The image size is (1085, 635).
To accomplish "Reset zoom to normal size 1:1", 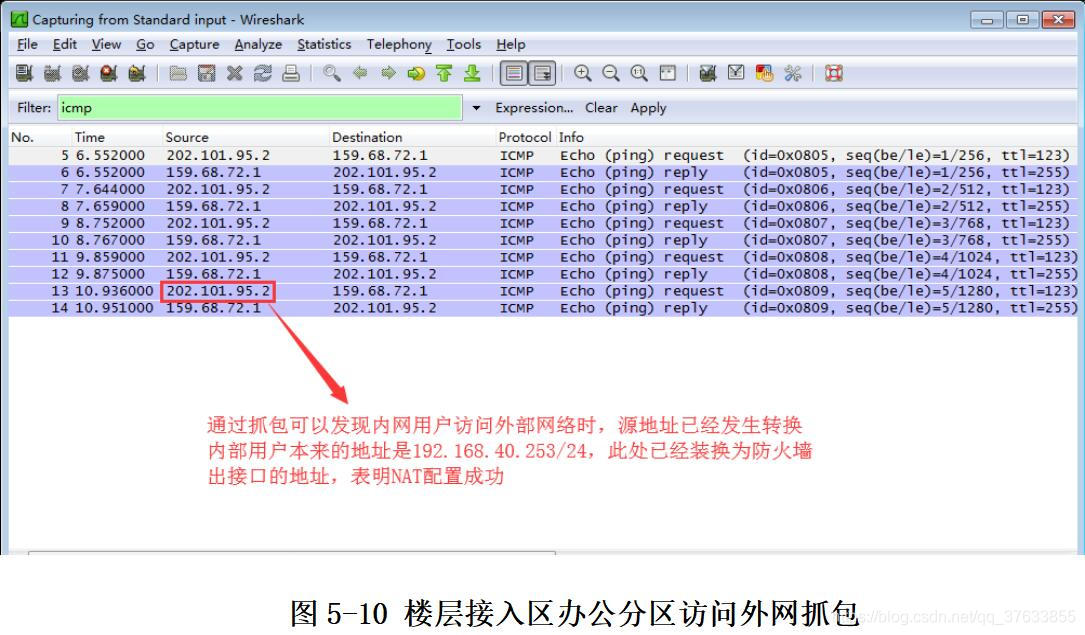I will 639,73.
